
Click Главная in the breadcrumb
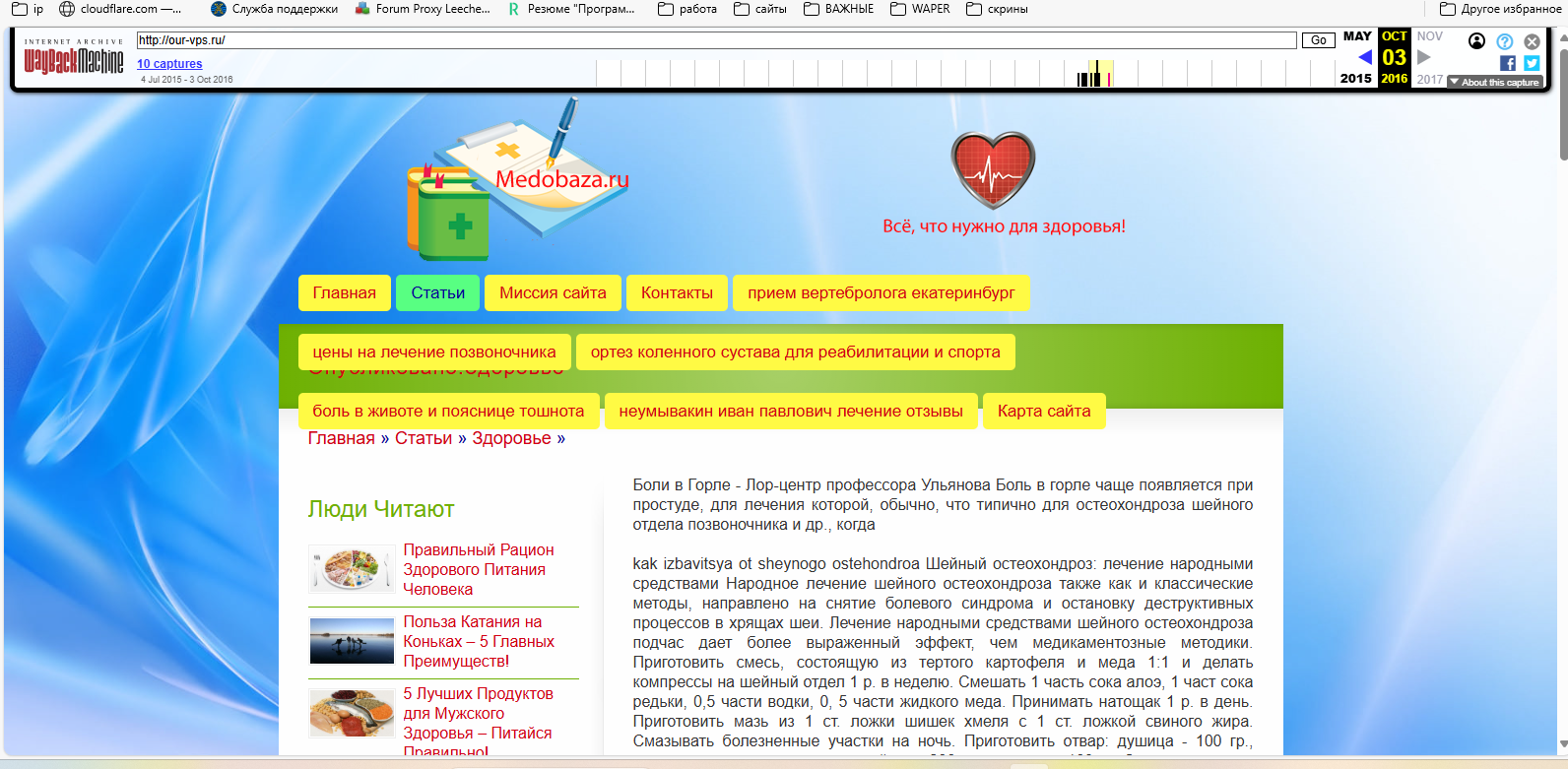click(342, 438)
